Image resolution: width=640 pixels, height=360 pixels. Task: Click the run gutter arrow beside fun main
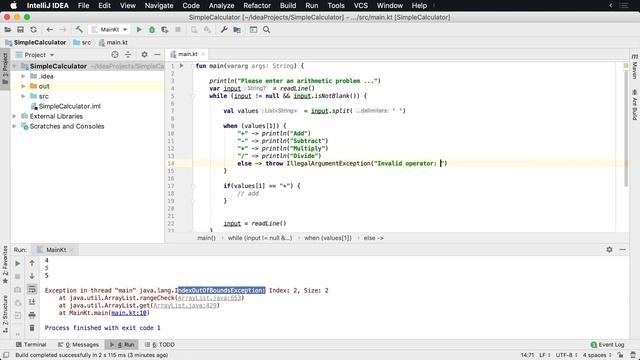(x=182, y=66)
